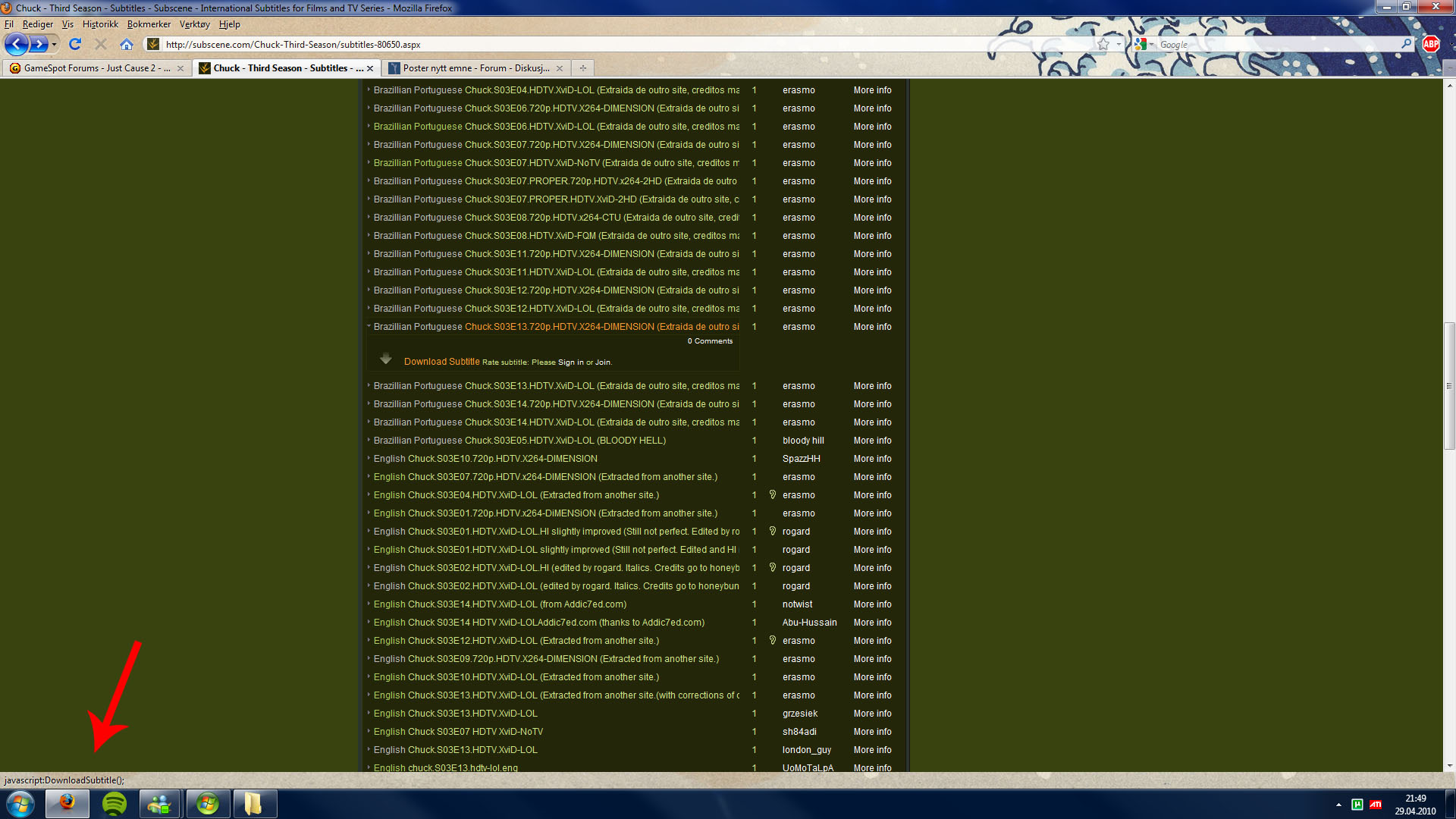Click the hearing-impaired icon on S03E01 LOL.HI row

(x=773, y=531)
